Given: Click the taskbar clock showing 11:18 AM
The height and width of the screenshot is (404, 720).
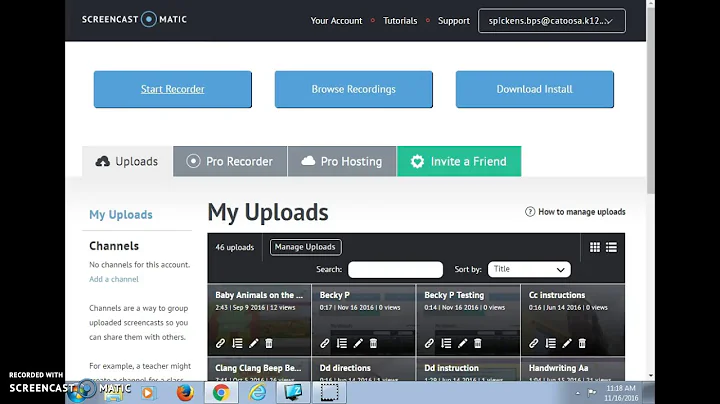Looking at the screenshot, I should [x=621, y=393].
